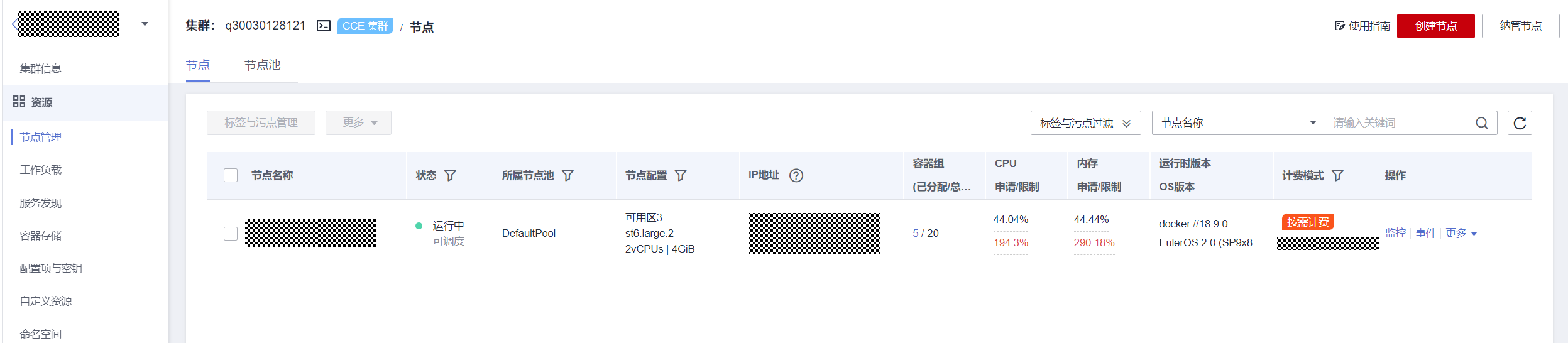Click the IP地址 help question icon
The height and width of the screenshot is (343, 1568).
[x=796, y=175]
